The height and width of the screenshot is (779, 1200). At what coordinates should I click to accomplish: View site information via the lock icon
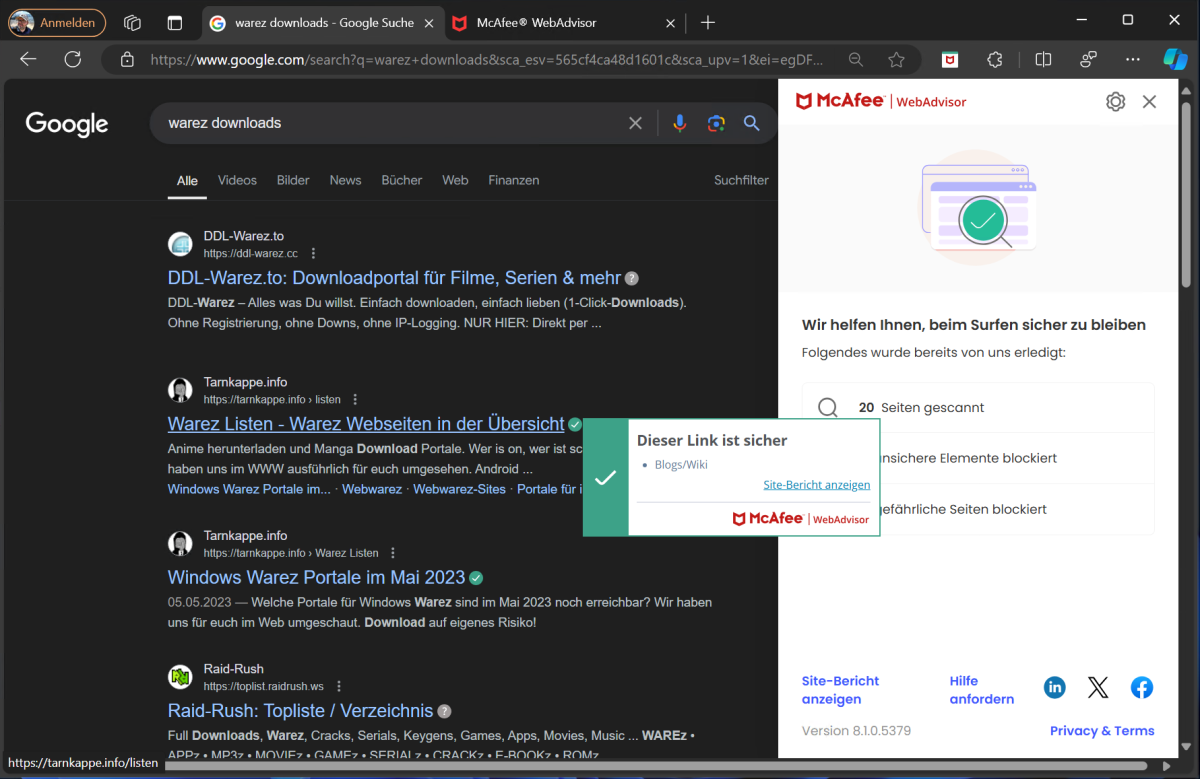[x=127, y=60]
